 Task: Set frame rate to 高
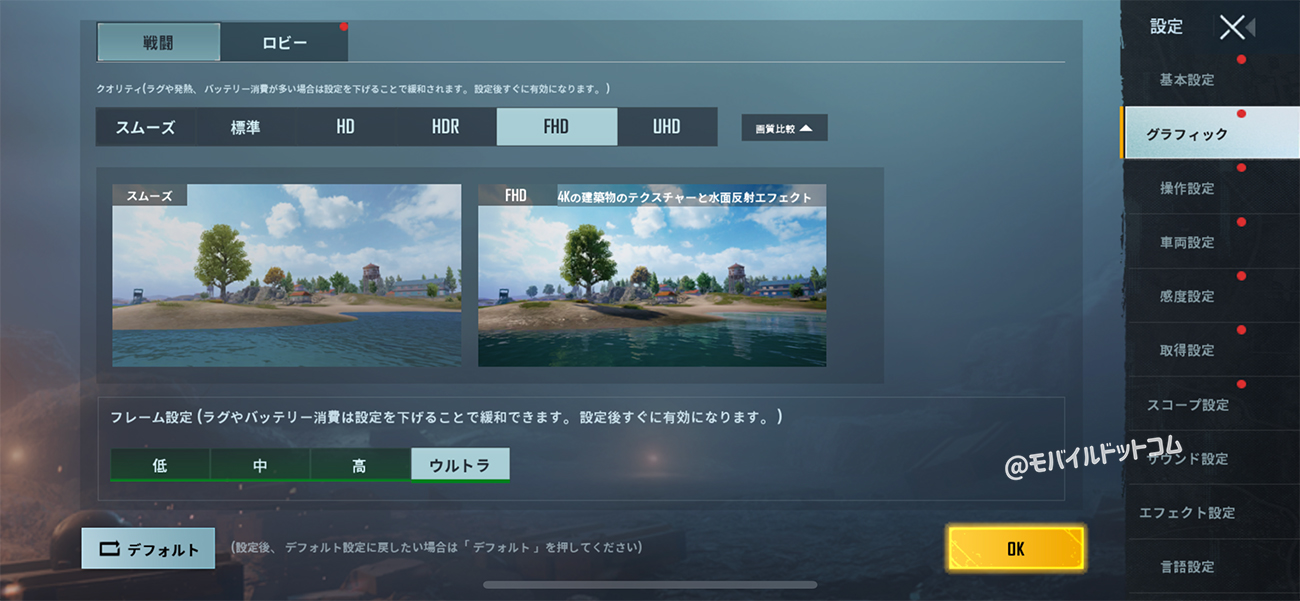coord(360,465)
